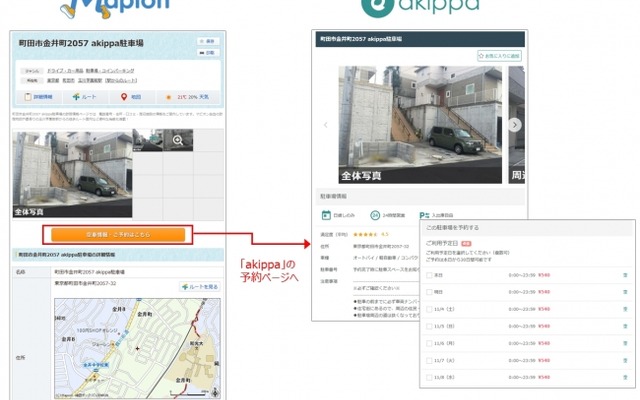This screenshot has width=640, height=400.
Task: Click the ¥540 price in the 本日 row
Action: click(544, 276)
